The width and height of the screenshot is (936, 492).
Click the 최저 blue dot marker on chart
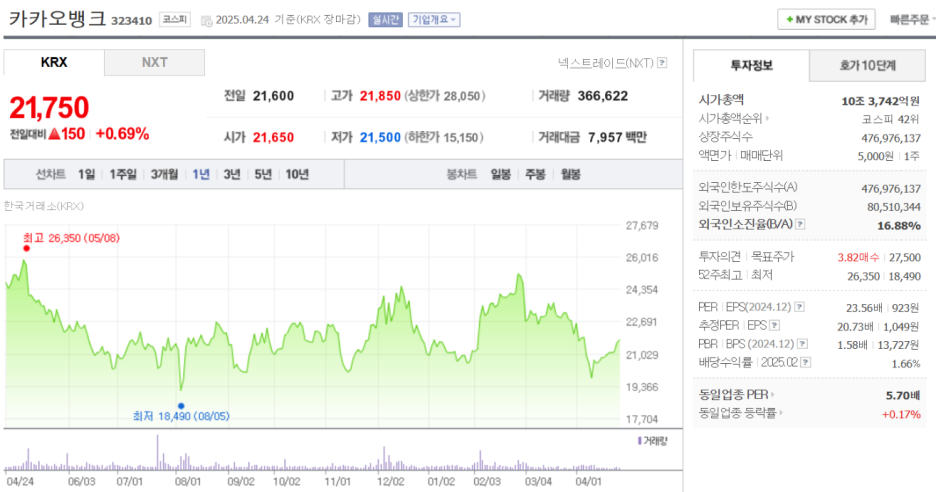(x=181, y=406)
